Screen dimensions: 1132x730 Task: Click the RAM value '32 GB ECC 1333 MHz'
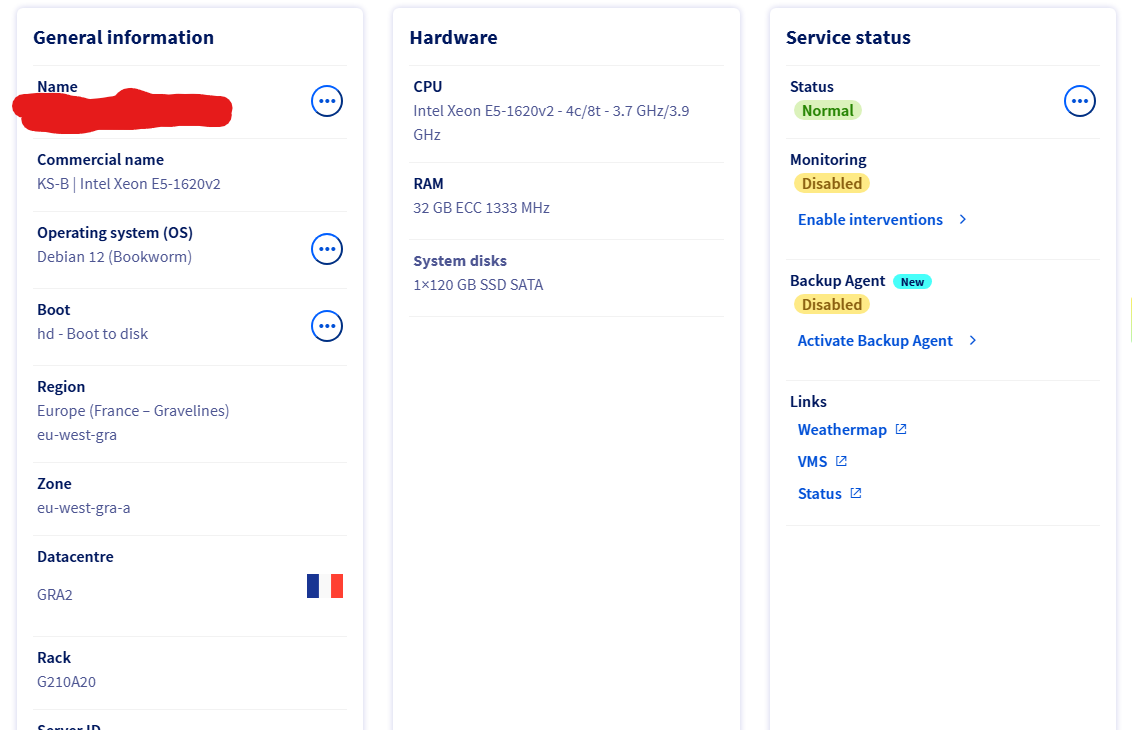coord(482,208)
